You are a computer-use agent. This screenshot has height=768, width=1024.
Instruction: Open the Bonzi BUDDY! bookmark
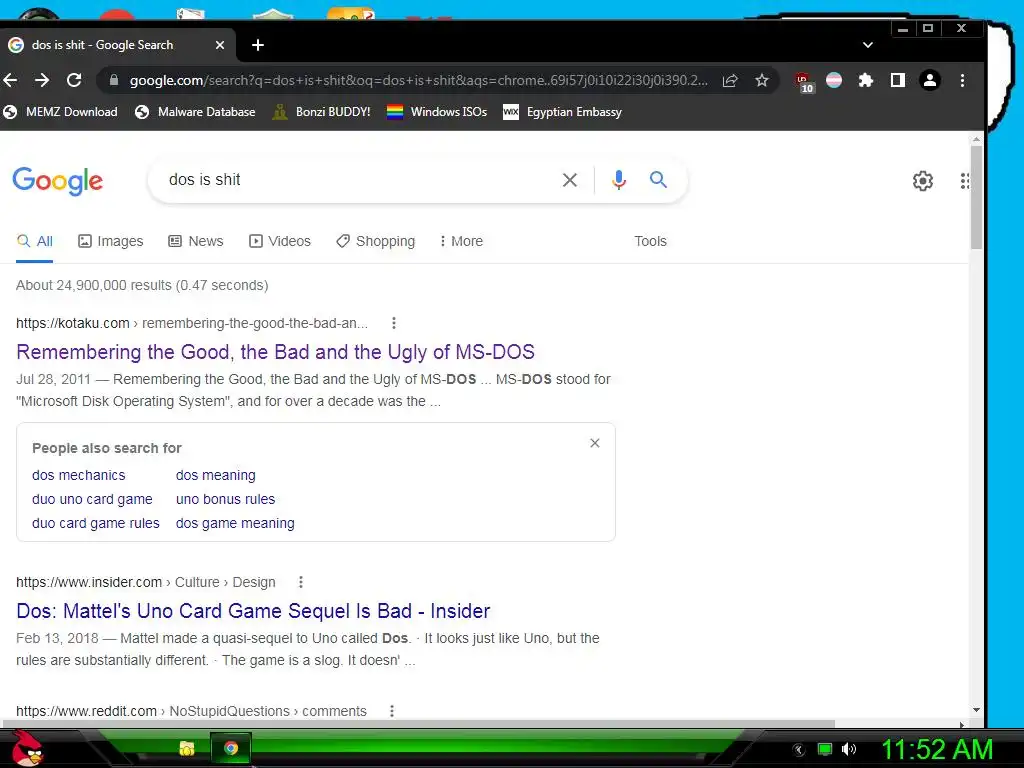(x=321, y=112)
